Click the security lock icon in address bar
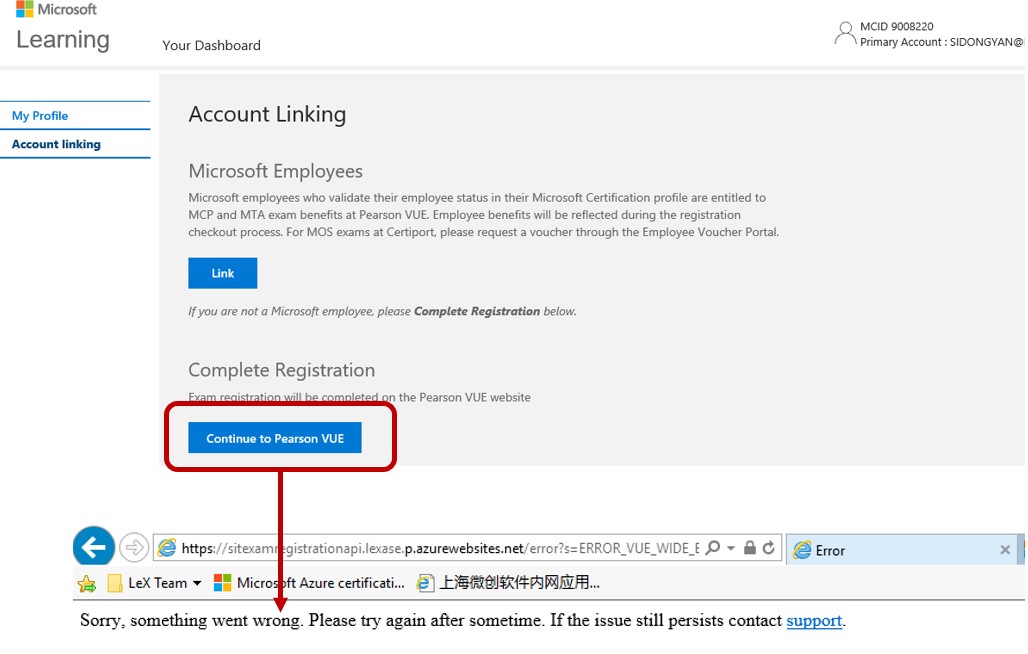 pos(750,548)
